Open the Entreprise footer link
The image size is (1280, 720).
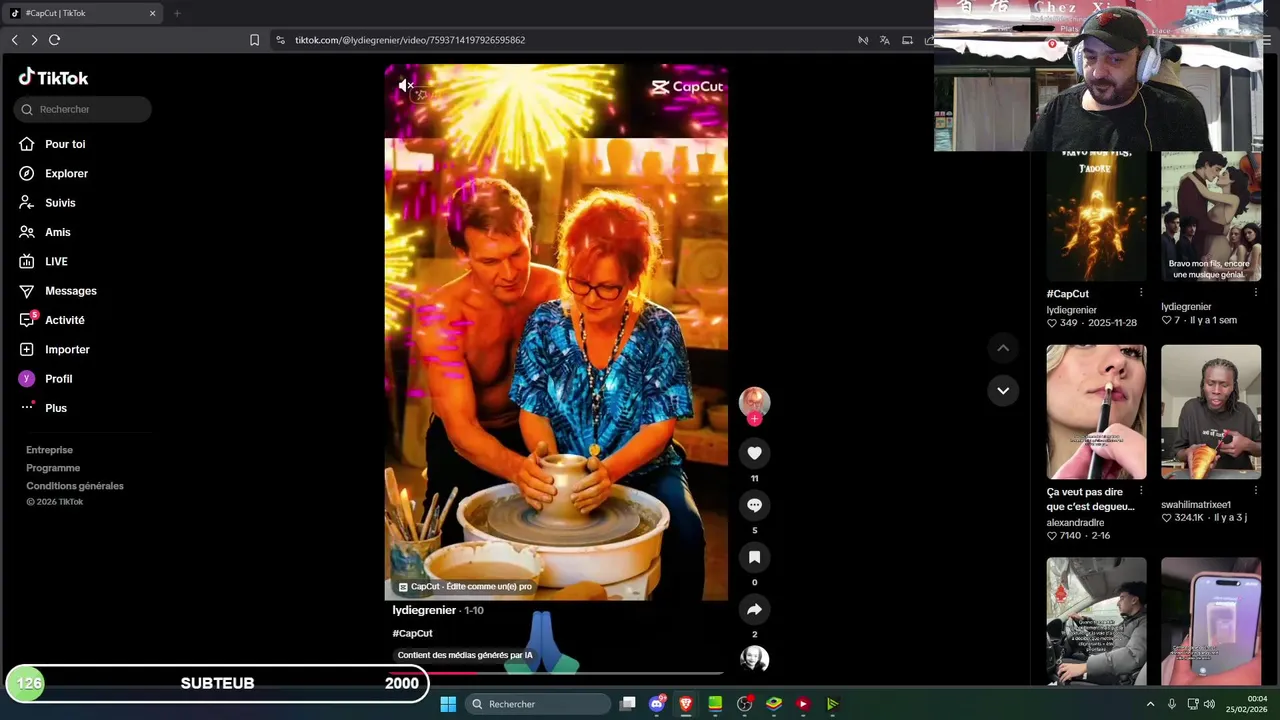(49, 450)
